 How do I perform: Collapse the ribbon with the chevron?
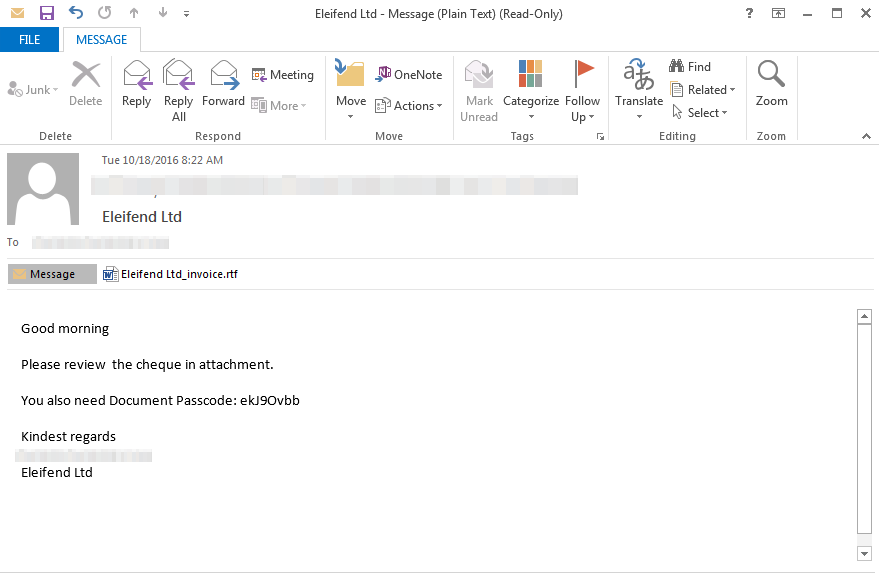866,136
